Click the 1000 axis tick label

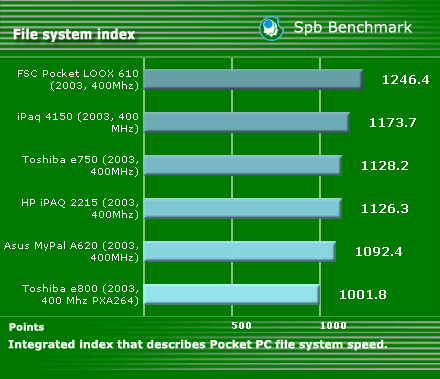point(333,326)
